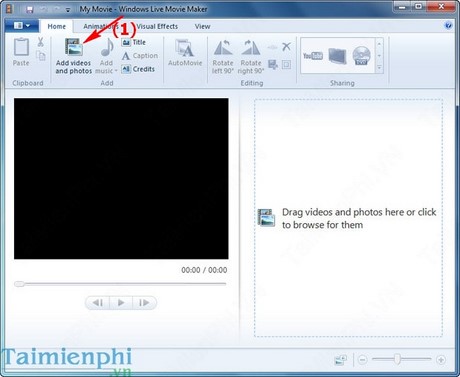This screenshot has width=460, height=377.
Task: Click Save icon in quick access toolbar
Action: click(30, 9)
